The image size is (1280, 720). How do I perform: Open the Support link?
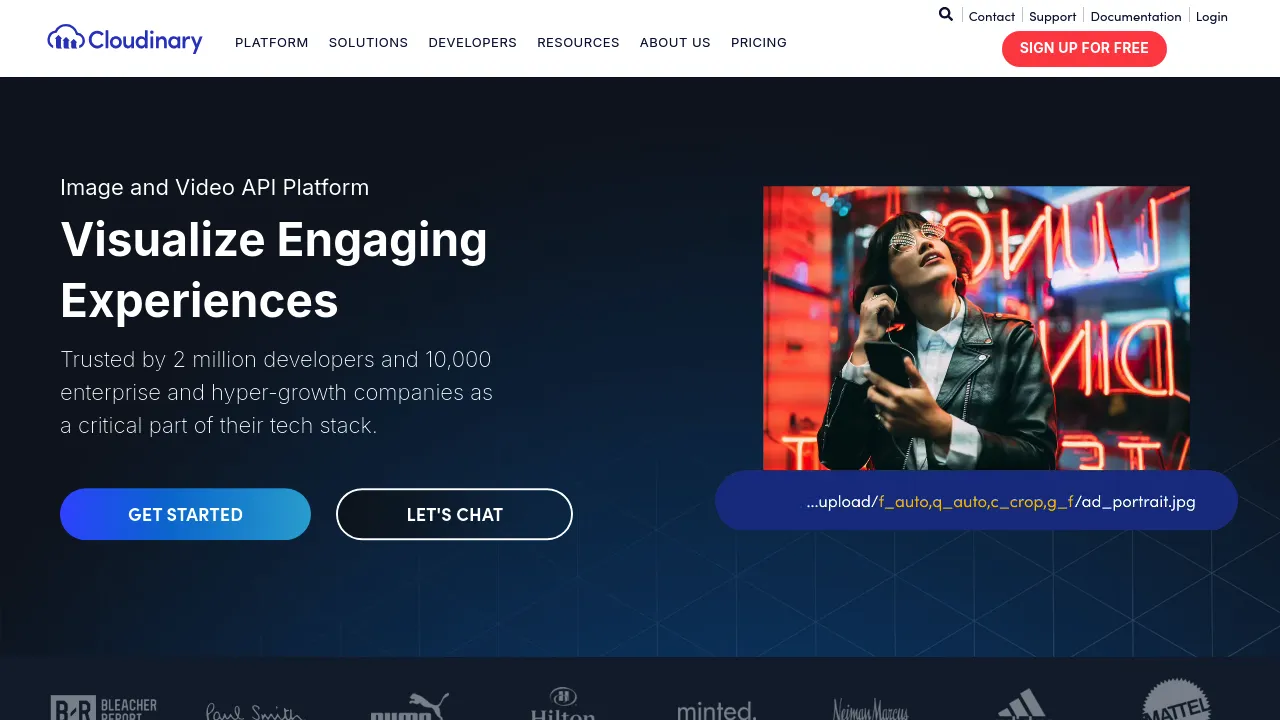1053,16
